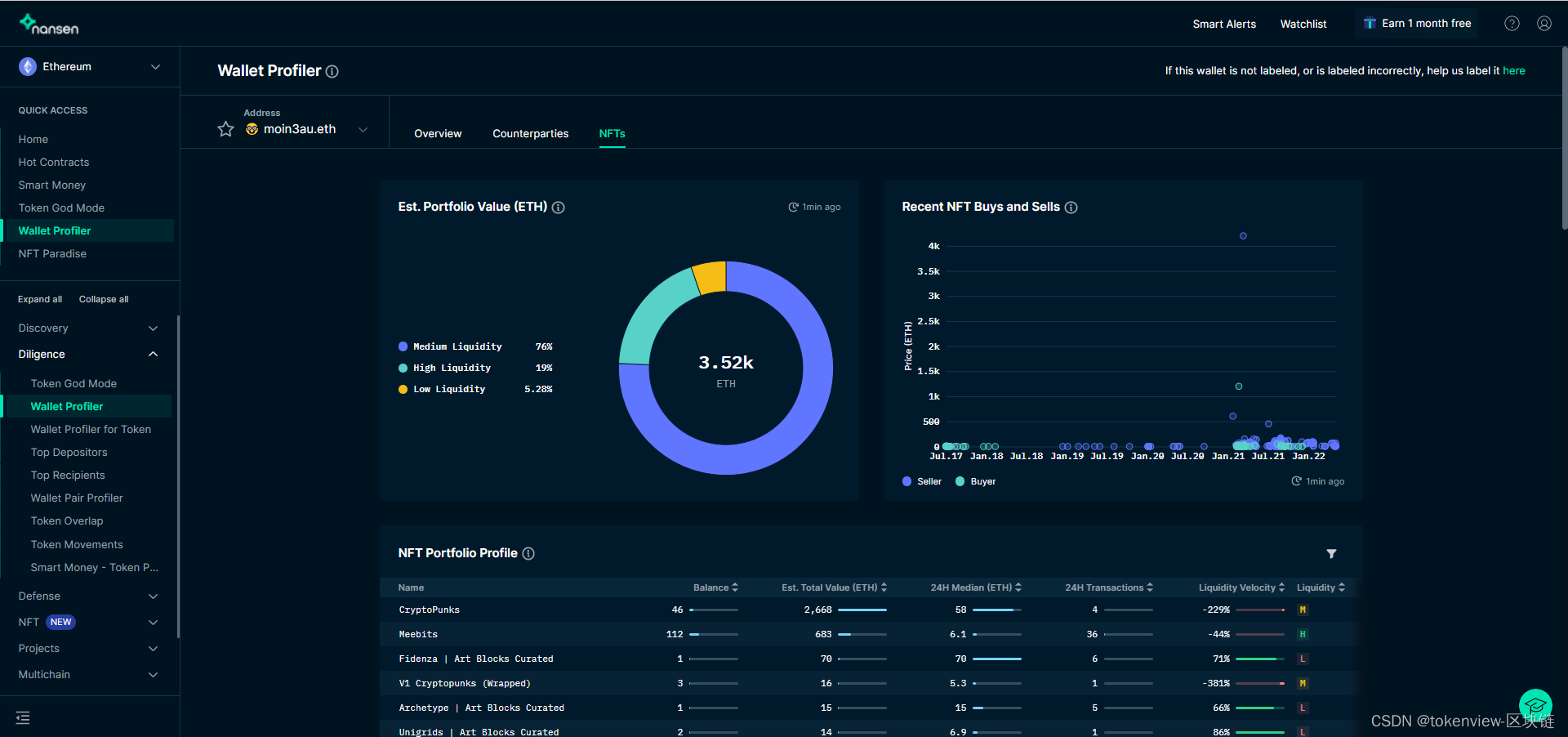1568x737 pixels.
Task: Toggle the Buyer series in chart legend
Action: [976, 481]
